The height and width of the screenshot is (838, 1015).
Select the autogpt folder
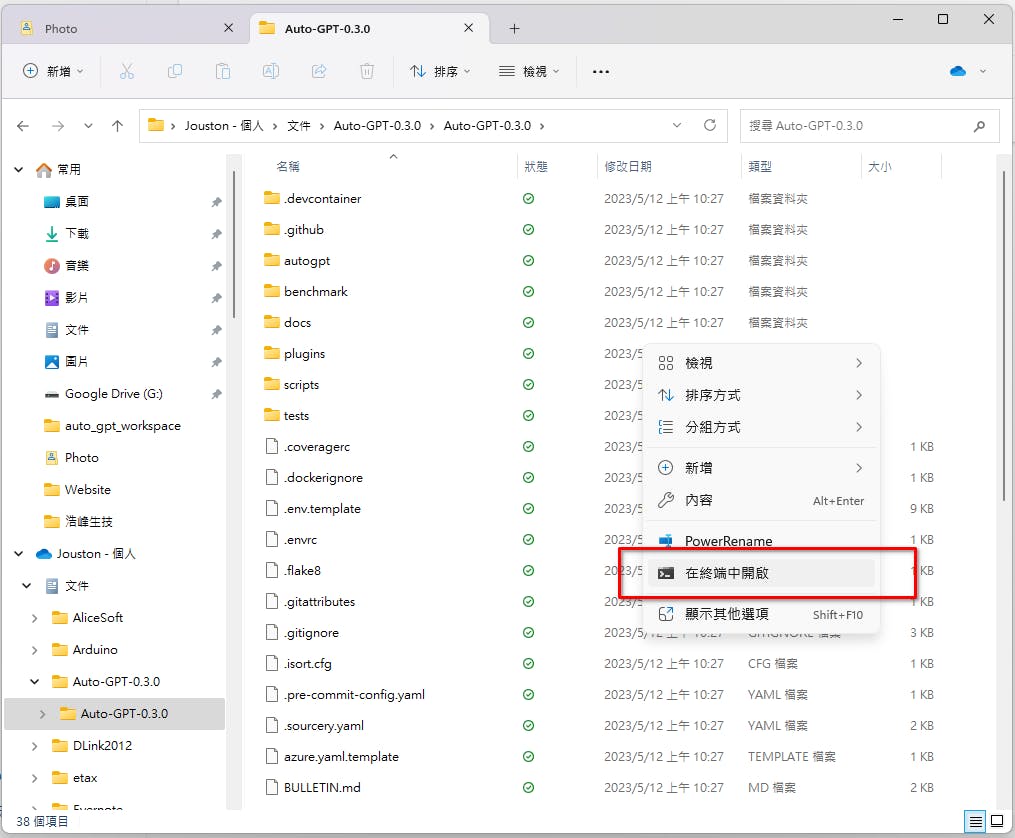click(x=306, y=261)
